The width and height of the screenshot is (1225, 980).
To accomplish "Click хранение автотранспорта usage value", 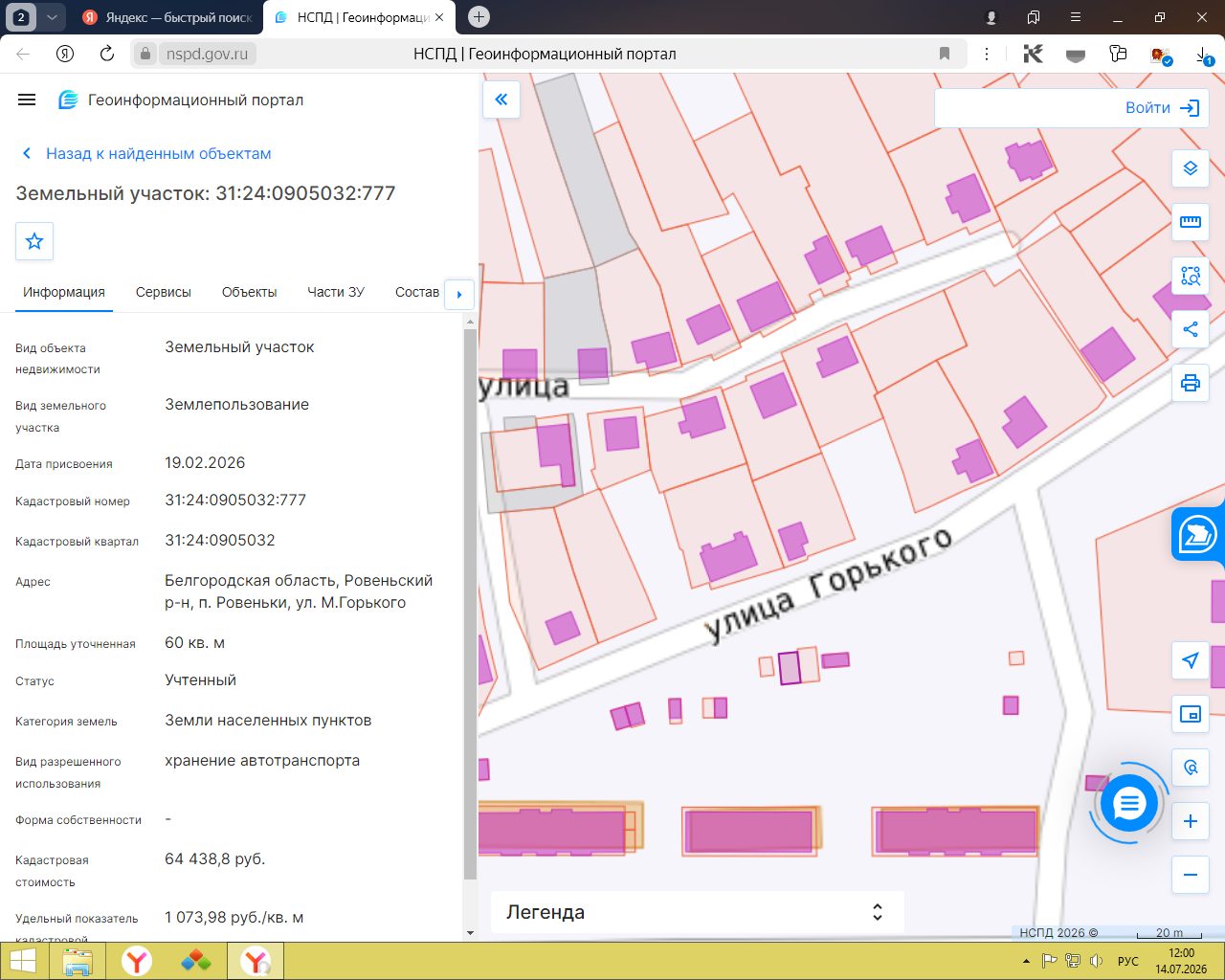I will pos(262,760).
